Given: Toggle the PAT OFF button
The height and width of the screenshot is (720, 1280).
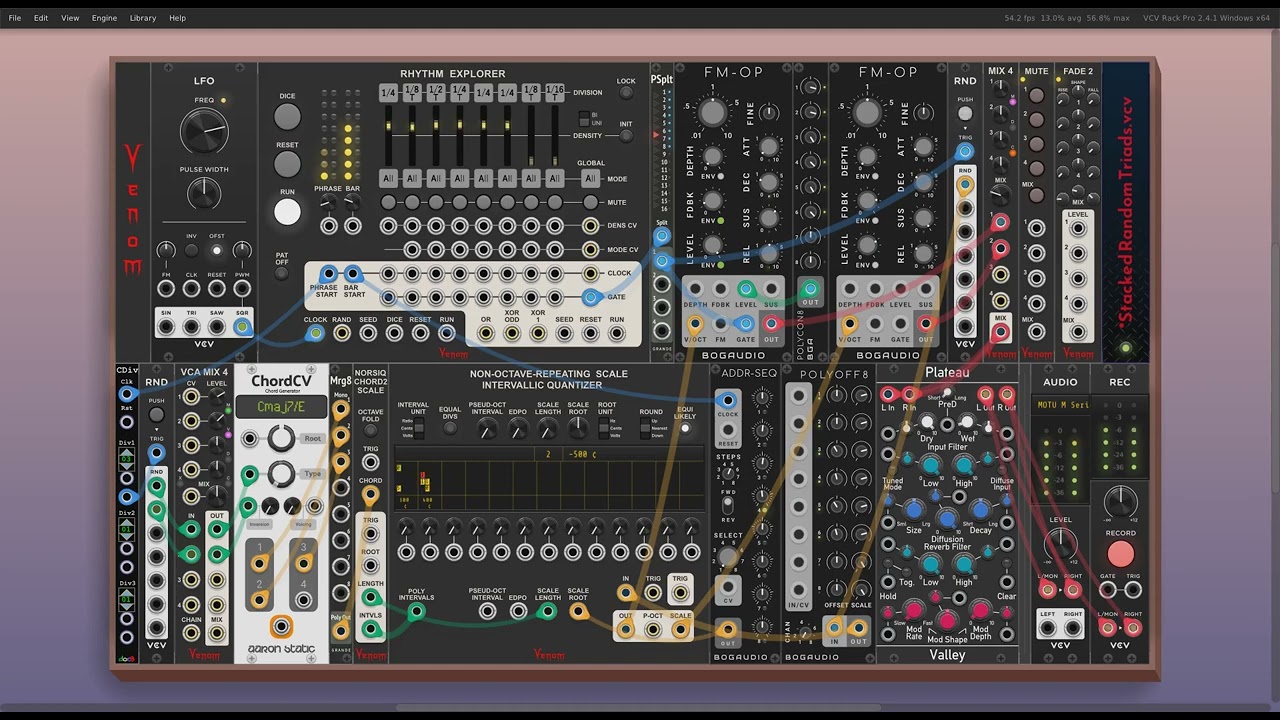Looking at the screenshot, I should pyautogui.click(x=282, y=273).
